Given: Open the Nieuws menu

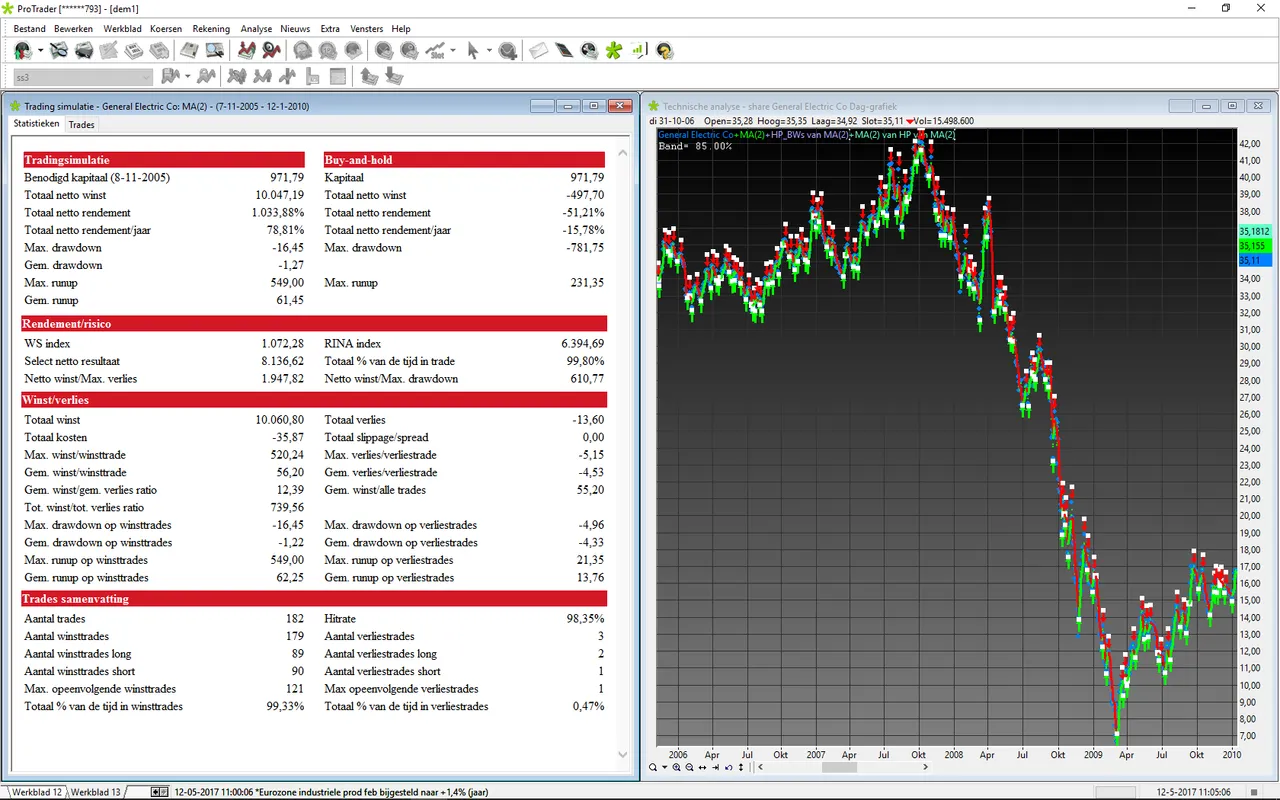Looking at the screenshot, I should tap(295, 29).
